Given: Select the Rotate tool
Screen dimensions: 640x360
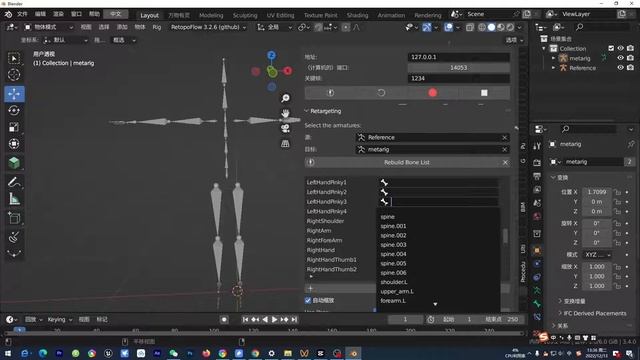Looking at the screenshot, I should [14, 111].
